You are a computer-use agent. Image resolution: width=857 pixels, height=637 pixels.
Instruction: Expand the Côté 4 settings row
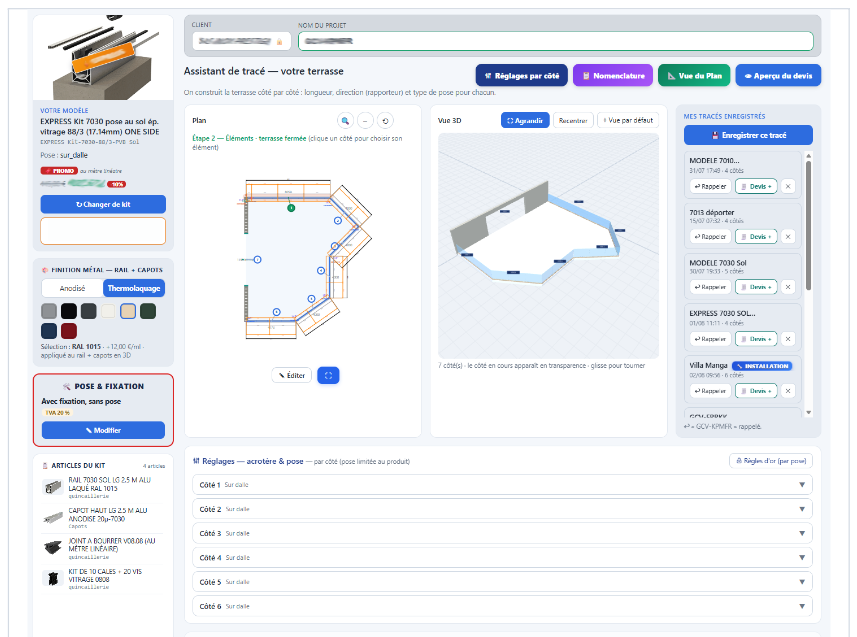click(x=502, y=558)
